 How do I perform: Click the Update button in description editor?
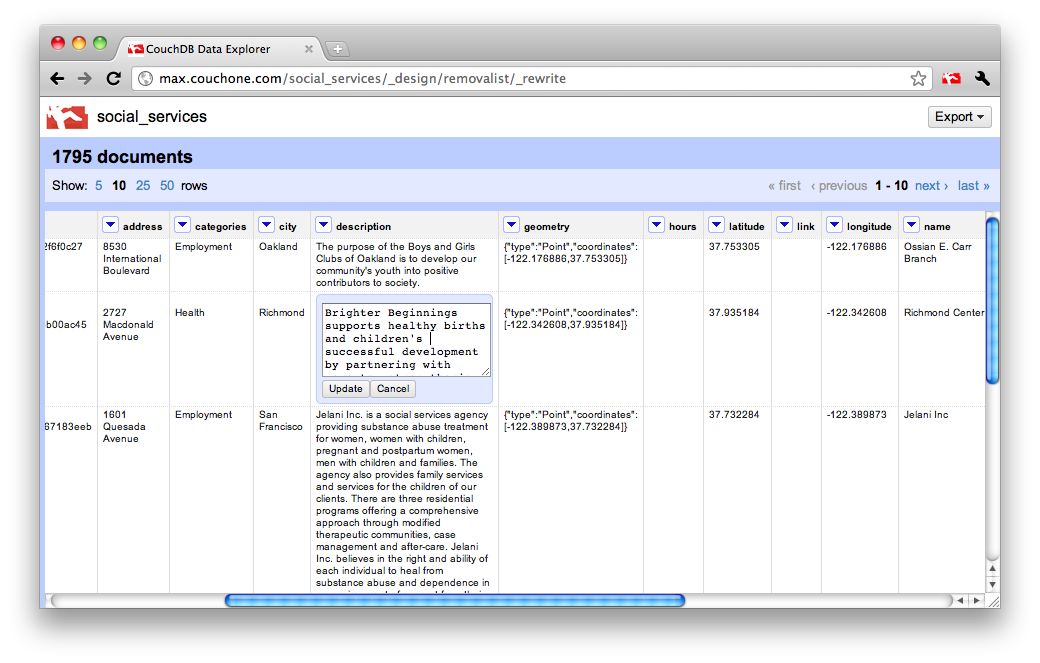pos(346,389)
